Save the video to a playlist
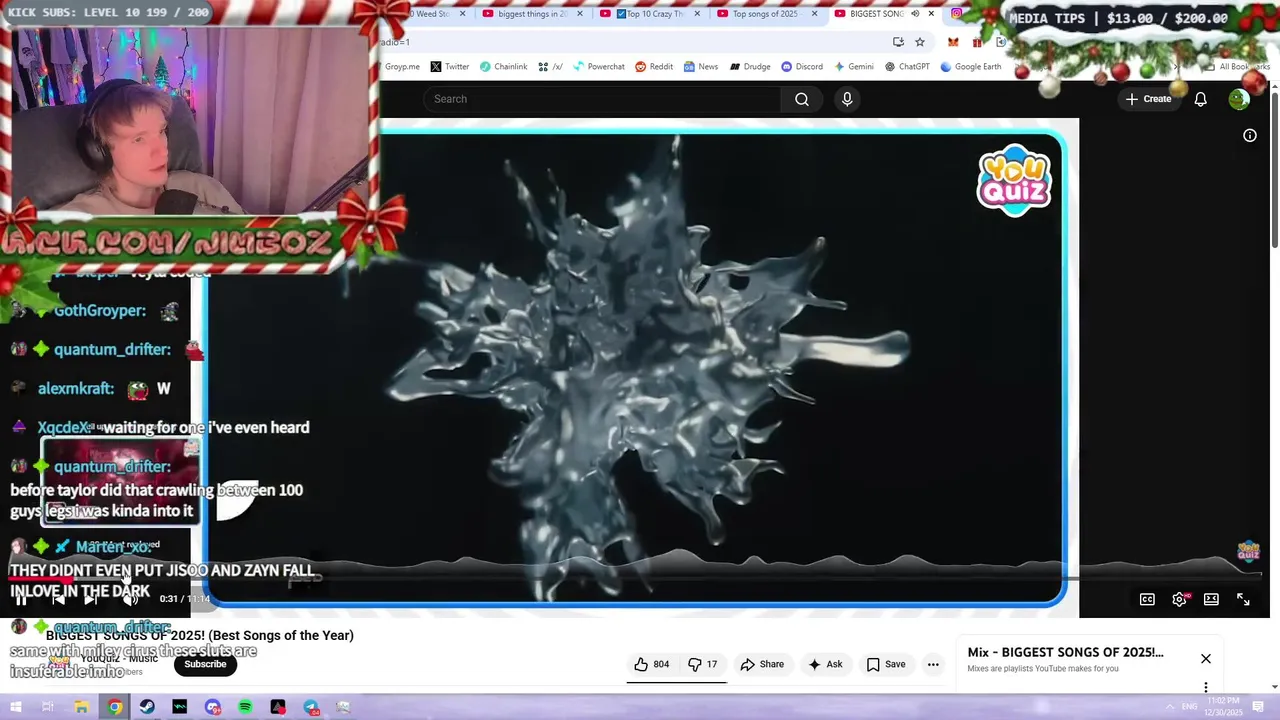 pyautogui.click(x=886, y=664)
